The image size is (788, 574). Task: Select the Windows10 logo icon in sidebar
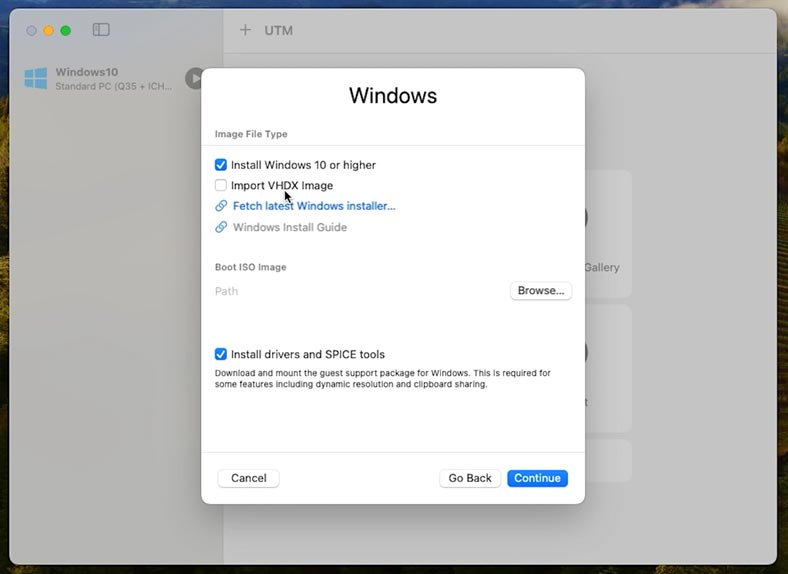[36, 78]
